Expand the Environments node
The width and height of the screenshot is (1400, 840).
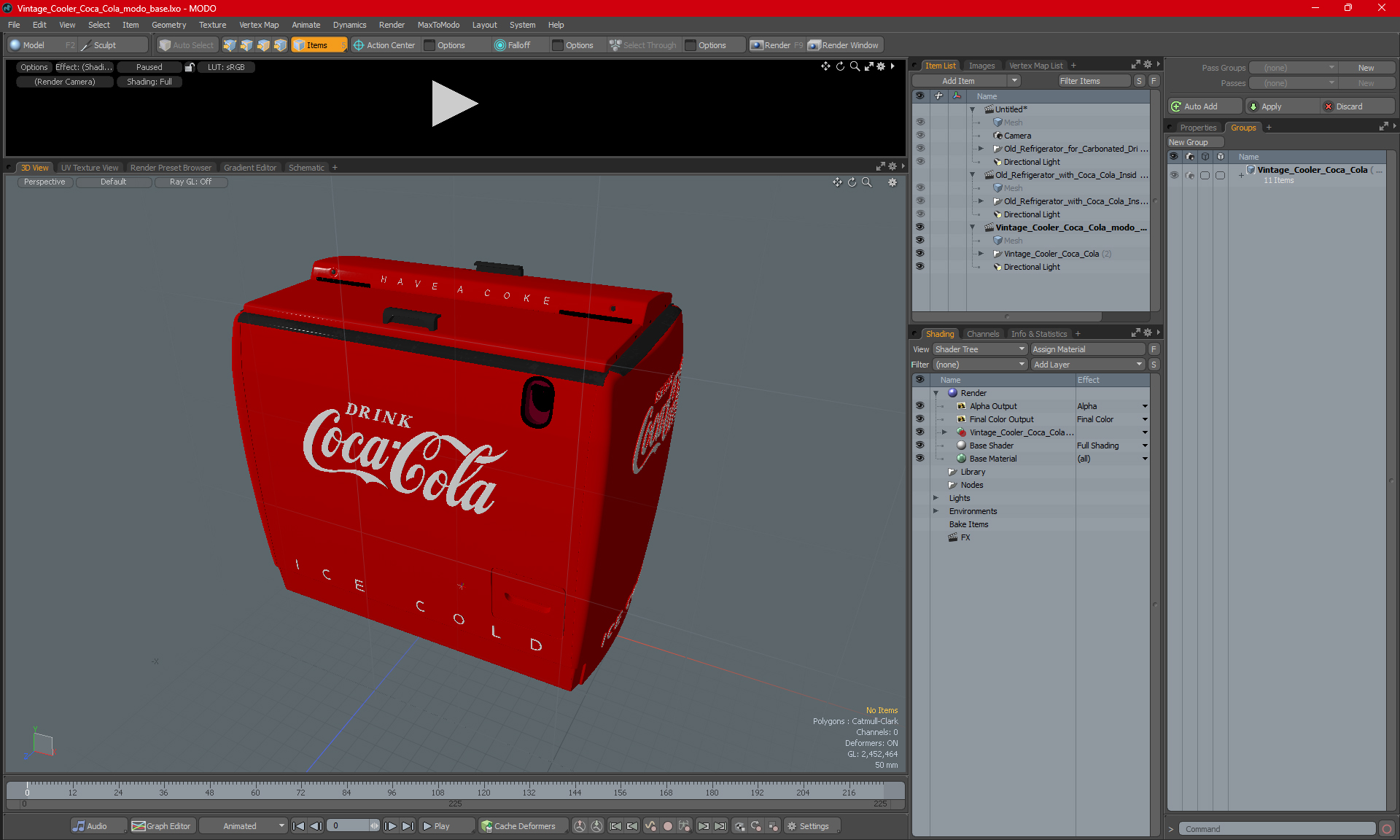[936, 511]
